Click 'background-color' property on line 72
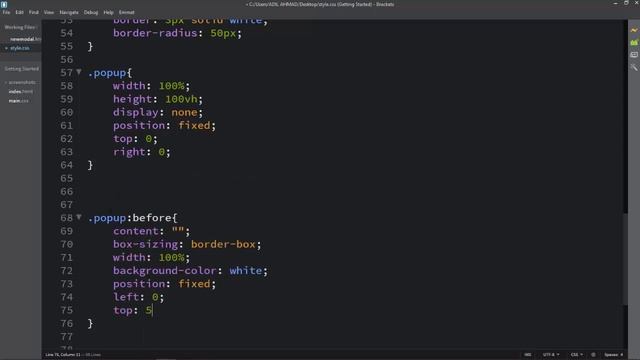The image size is (640, 360). 165,271
